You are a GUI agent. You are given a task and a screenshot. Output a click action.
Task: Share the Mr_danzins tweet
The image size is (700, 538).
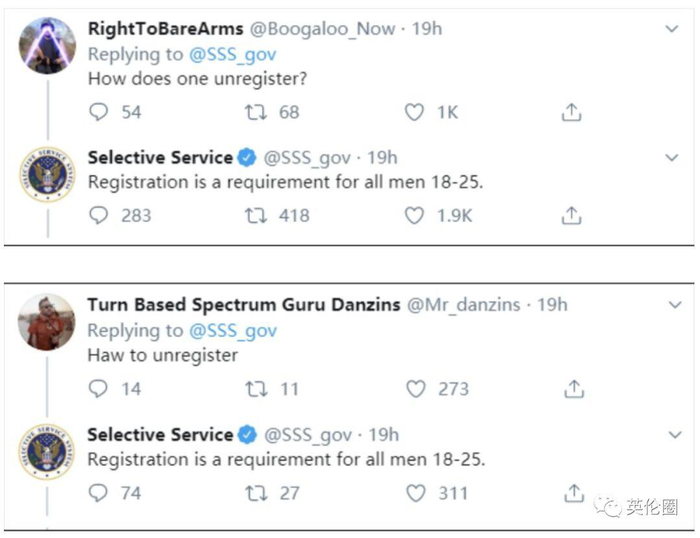(x=574, y=389)
